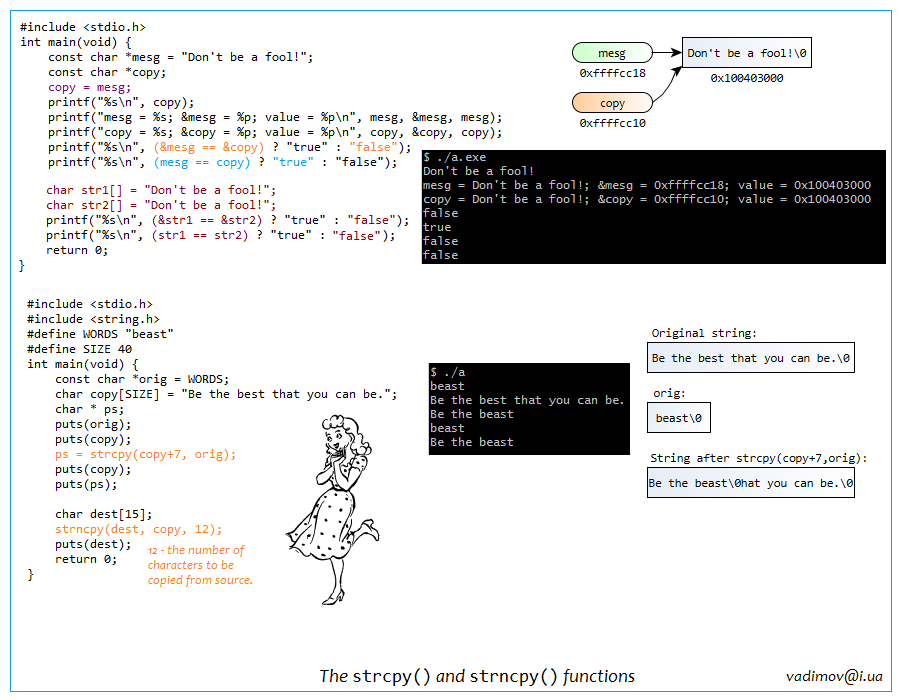900x700 pixels.
Task: Click the title 'The strcpy() and strncpy() functions'
Action: (x=477, y=676)
